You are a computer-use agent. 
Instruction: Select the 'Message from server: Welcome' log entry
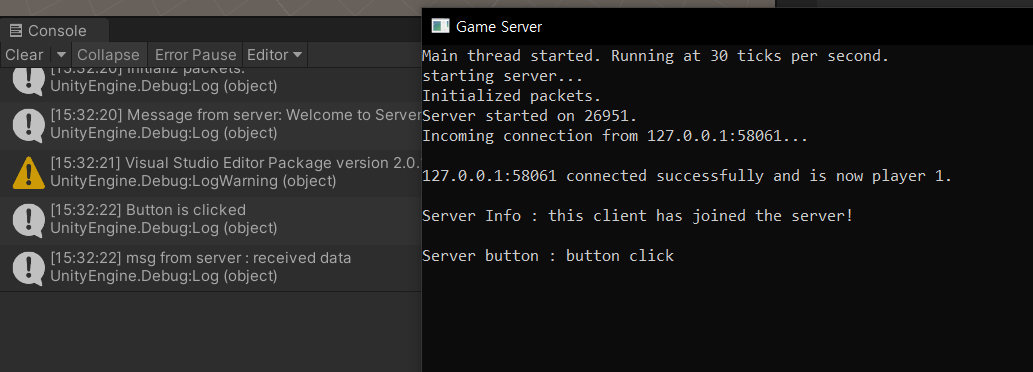pos(211,125)
